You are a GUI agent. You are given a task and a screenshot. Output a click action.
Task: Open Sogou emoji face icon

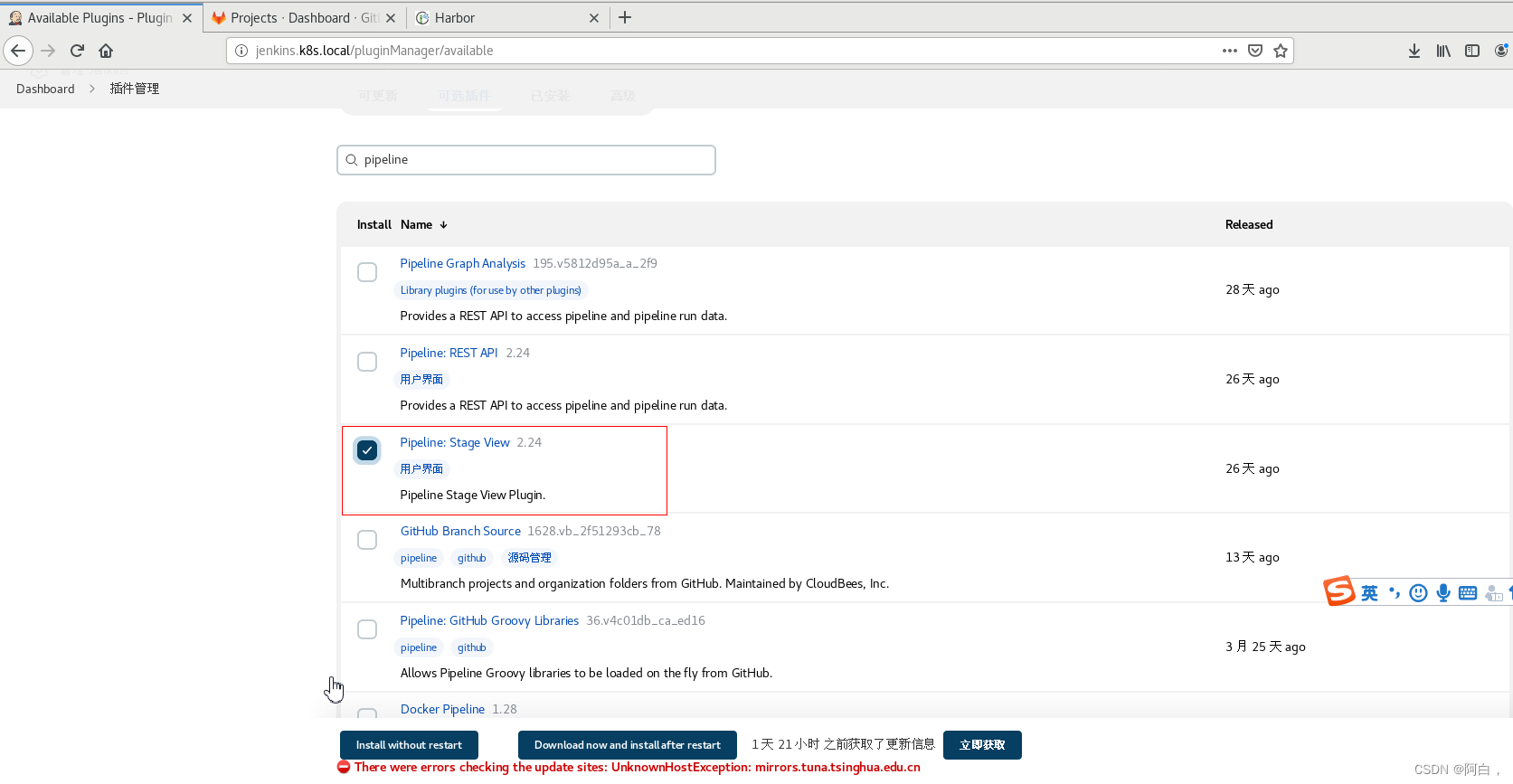pos(1419,593)
